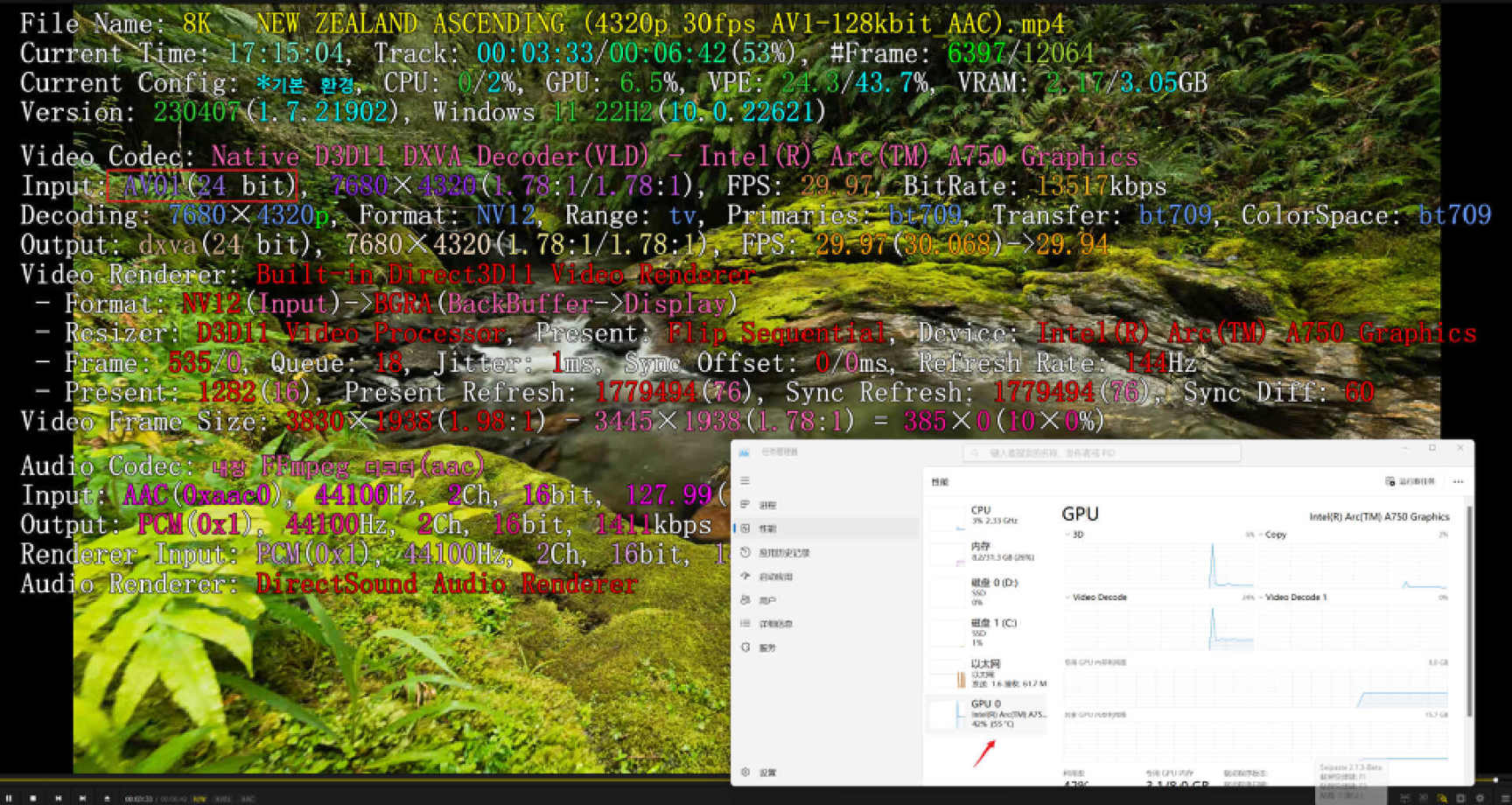Open the Startup apps page
Viewport: 1512px width, 805px height.
click(827, 576)
